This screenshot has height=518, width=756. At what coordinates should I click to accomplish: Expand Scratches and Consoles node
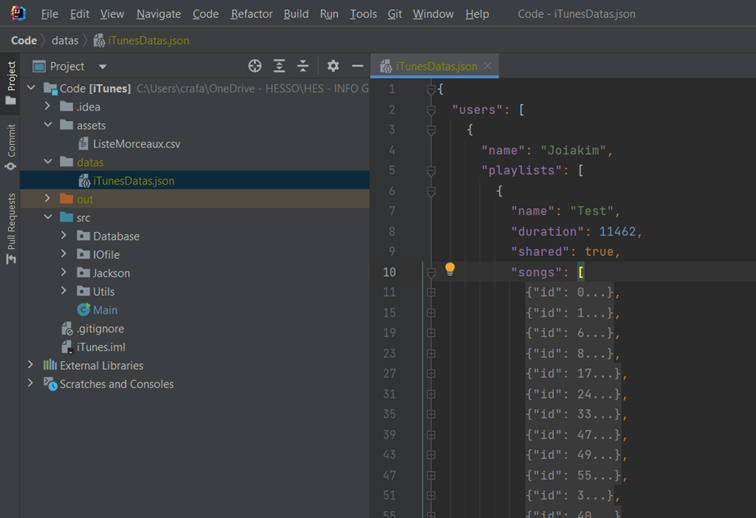pyautogui.click(x=31, y=383)
